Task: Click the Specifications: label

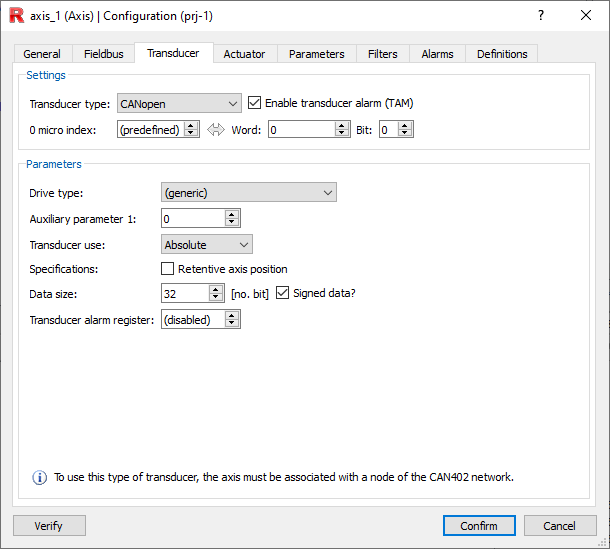Action: (64, 269)
